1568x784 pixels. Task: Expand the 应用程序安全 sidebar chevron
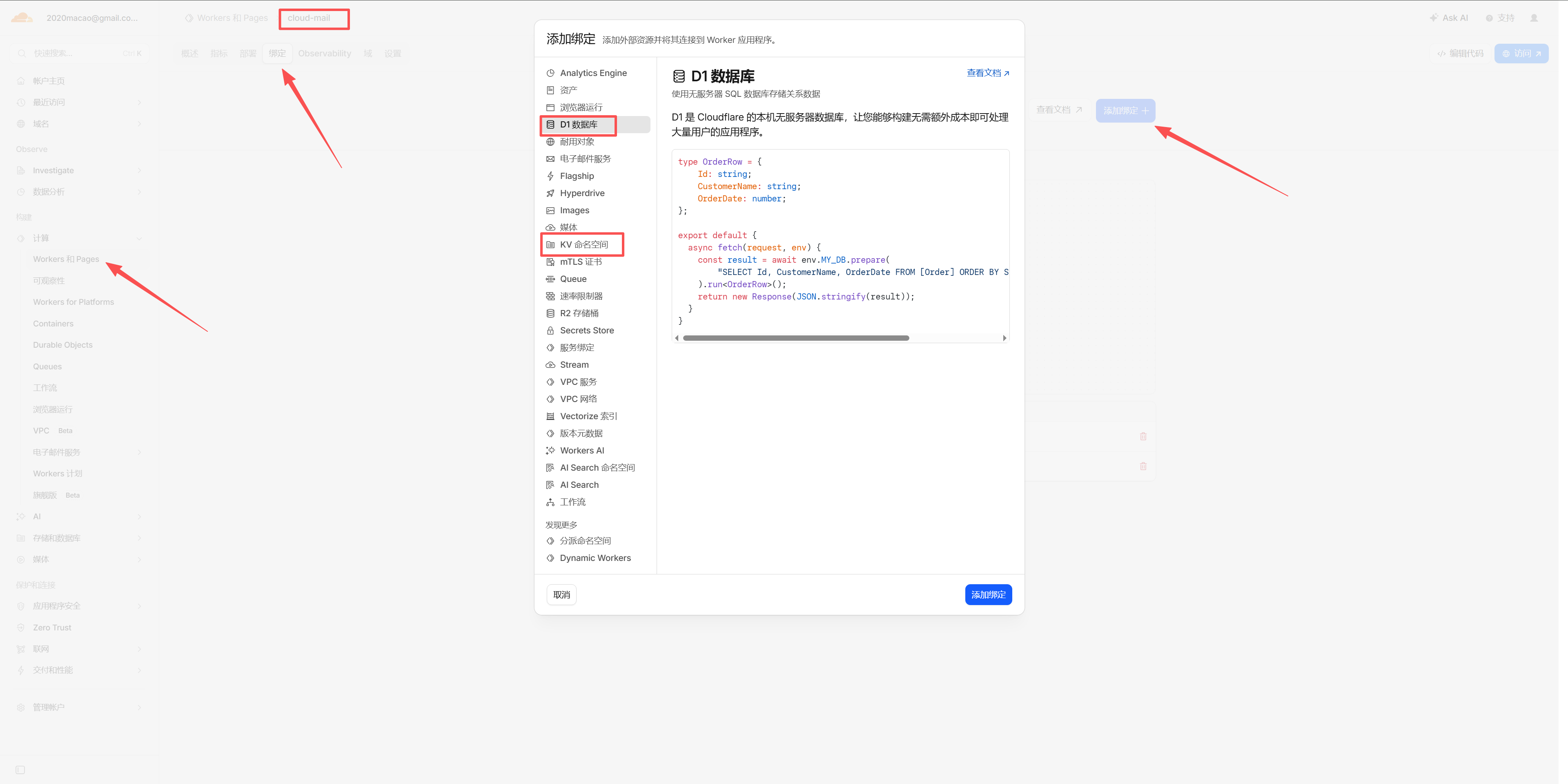[x=139, y=606]
